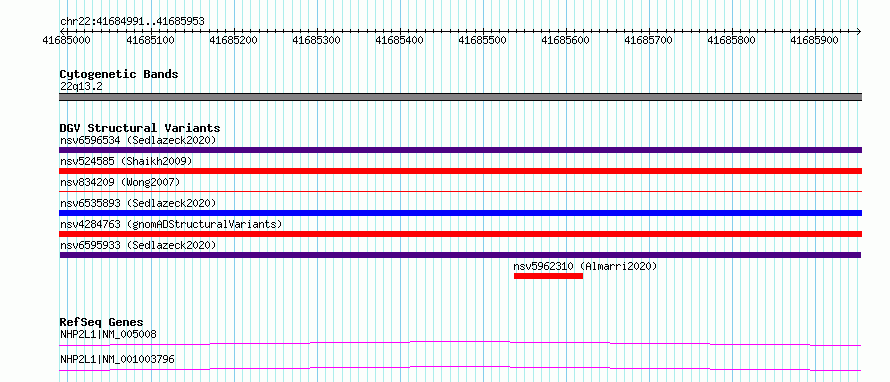This screenshot has height=382, width=890.
Task: Select the gray 22q13.2 cytogenetic band bar
Action: [x=460, y=97]
